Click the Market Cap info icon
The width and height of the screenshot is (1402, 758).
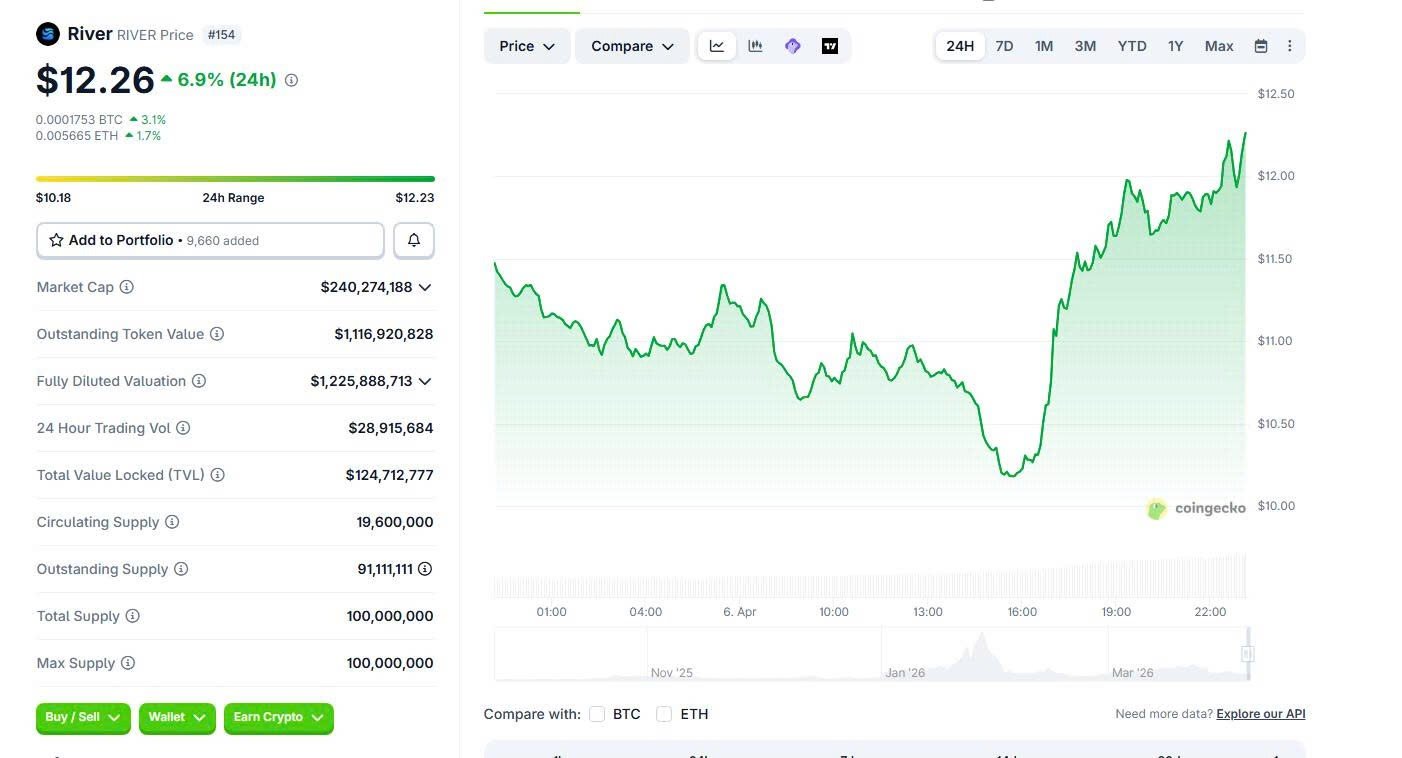[x=127, y=287]
